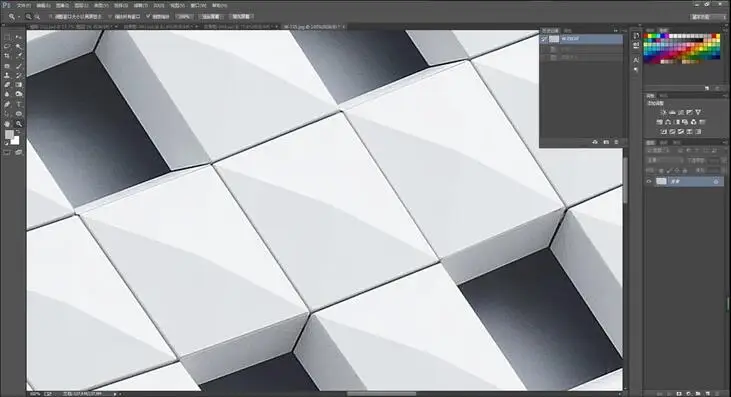Switch to the first document tab
This screenshot has width=731, height=397.
73,27
